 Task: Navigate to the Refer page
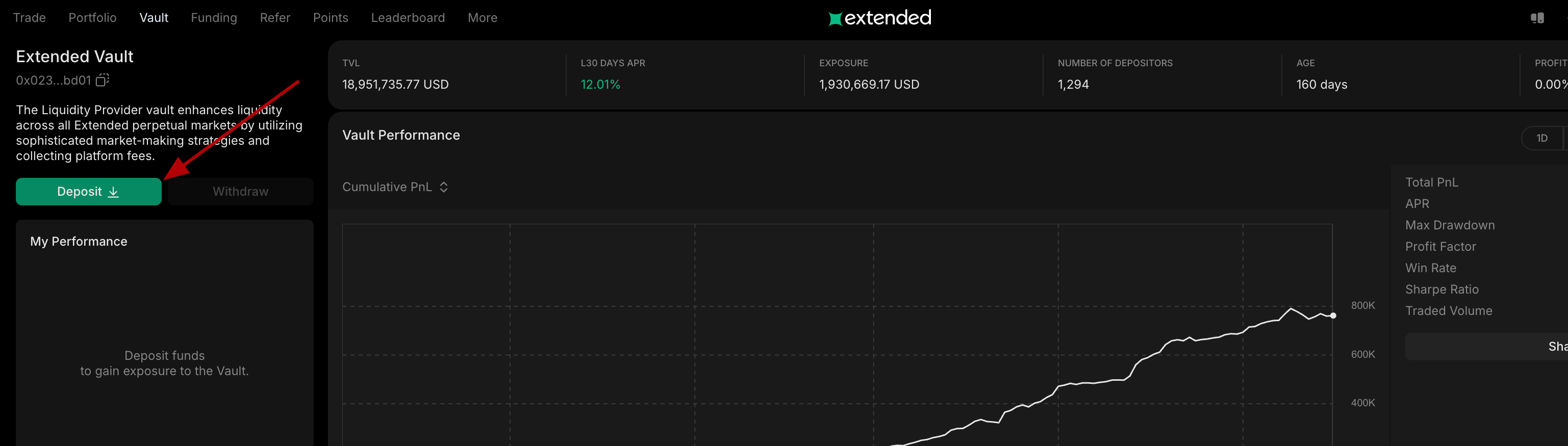click(x=275, y=18)
